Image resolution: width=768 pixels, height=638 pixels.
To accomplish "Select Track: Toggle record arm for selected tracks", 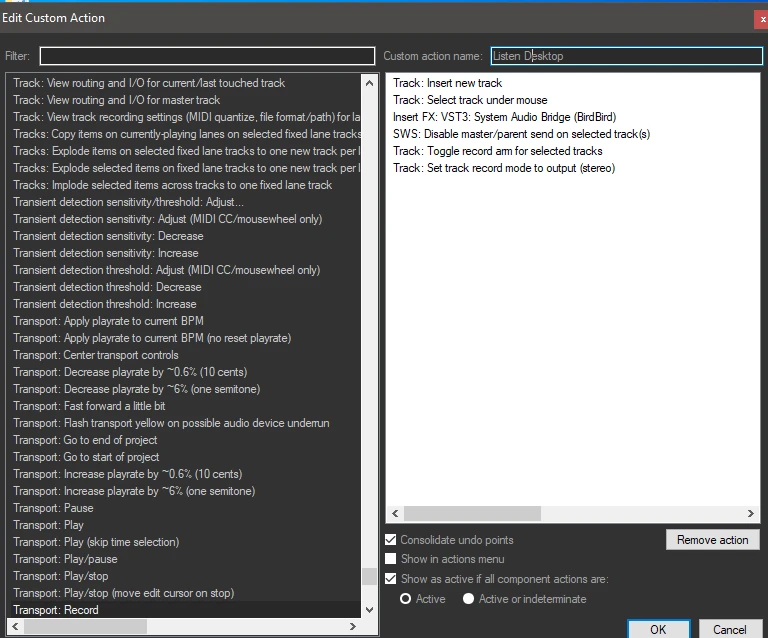I will [497, 151].
